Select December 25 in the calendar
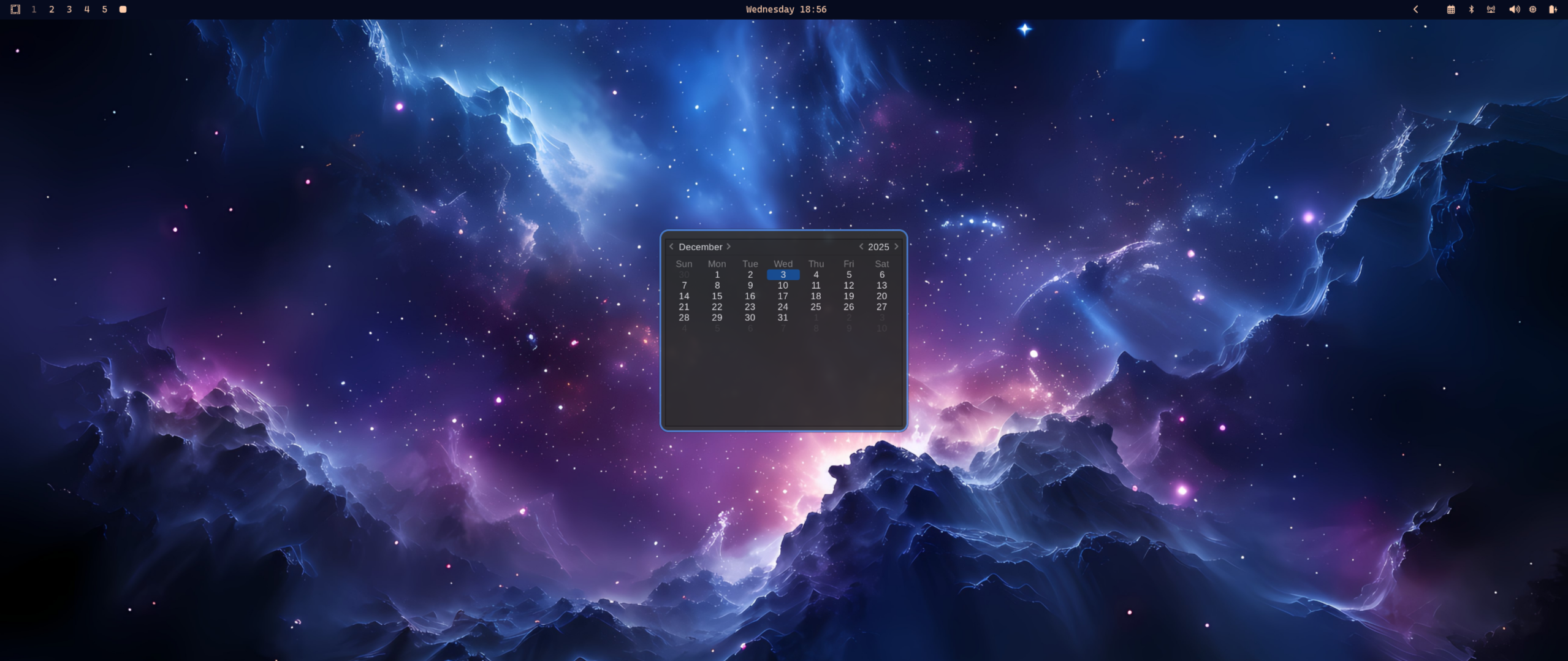1568x661 pixels. (815, 307)
